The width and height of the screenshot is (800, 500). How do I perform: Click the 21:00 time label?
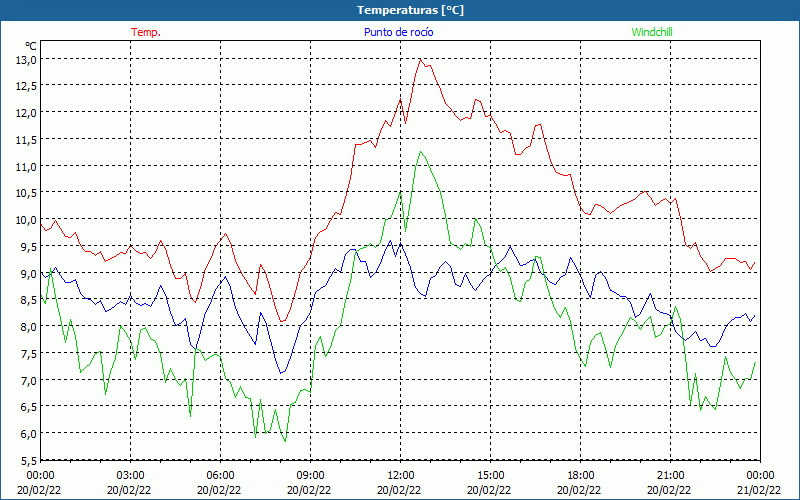tap(671, 476)
